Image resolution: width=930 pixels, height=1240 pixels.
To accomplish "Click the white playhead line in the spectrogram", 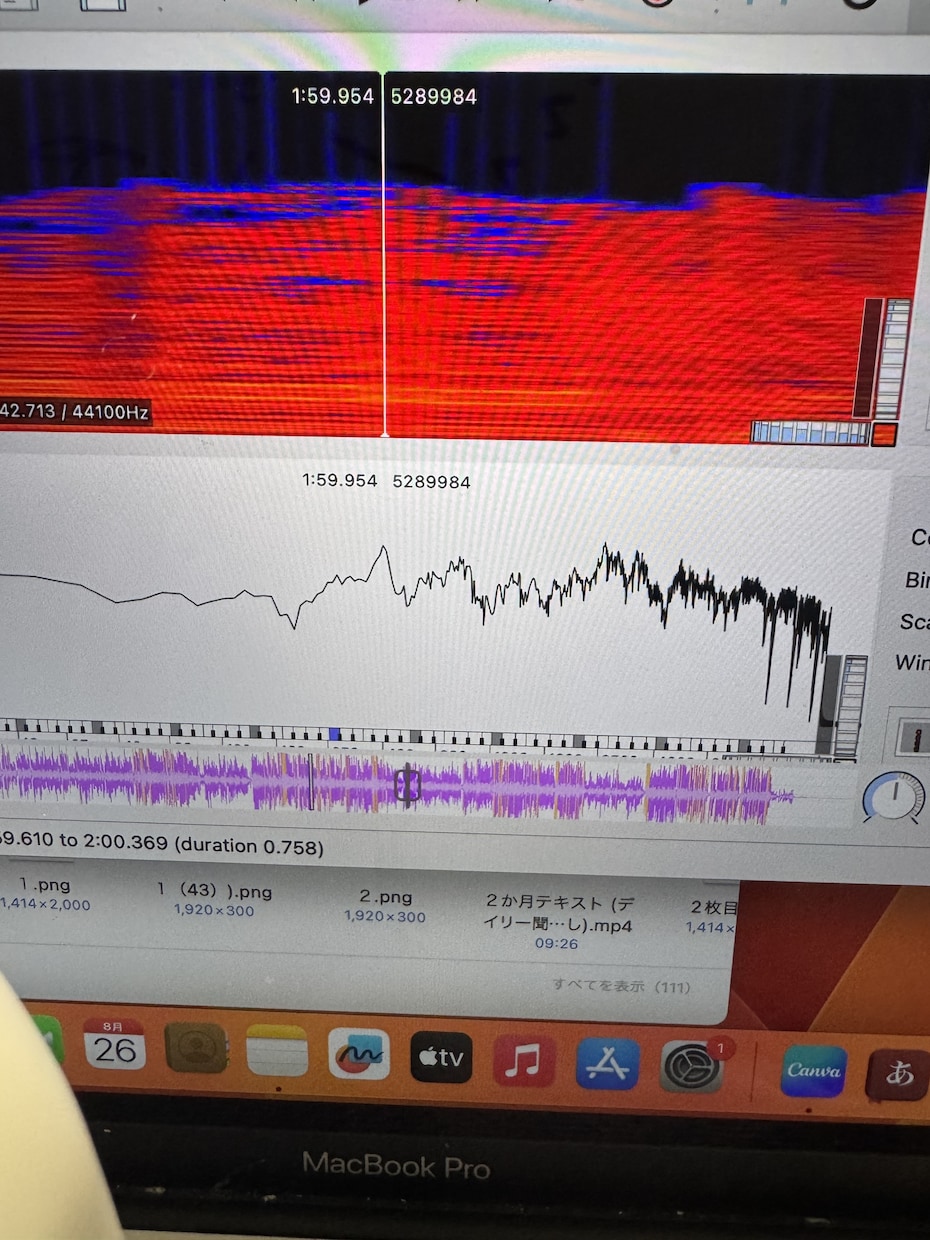I will (x=384, y=255).
